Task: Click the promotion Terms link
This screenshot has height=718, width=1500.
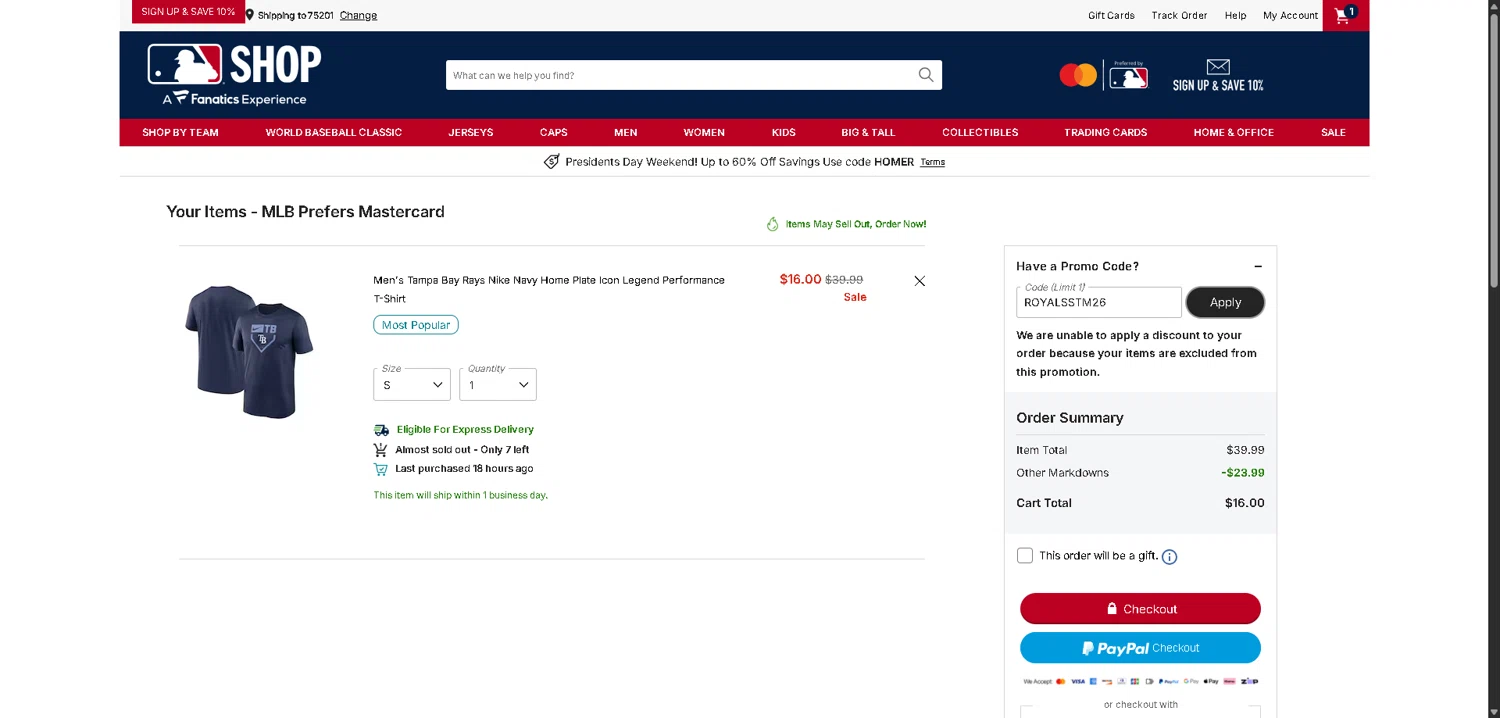Action: click(932, 162)
